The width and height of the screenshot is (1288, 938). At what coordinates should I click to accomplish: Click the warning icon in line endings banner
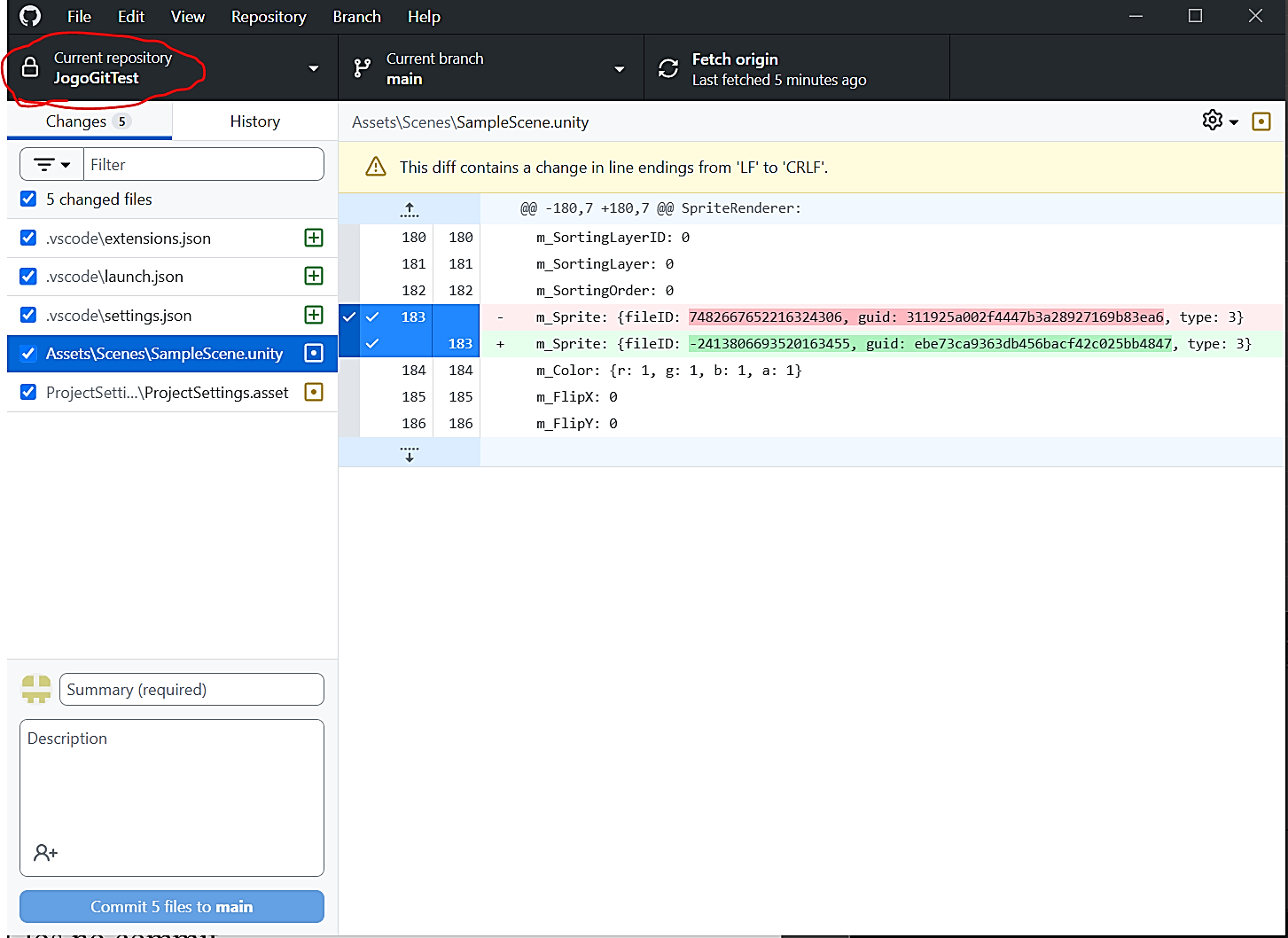(376, 167)
